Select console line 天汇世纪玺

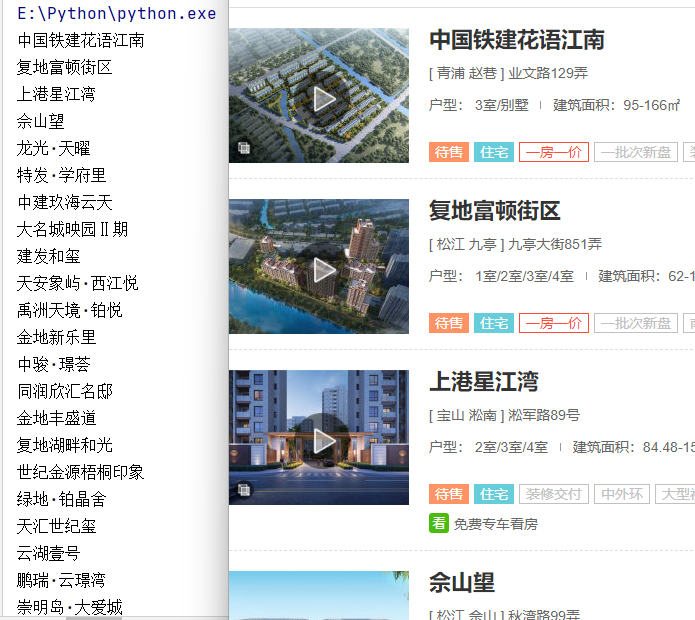coord(56,526)
